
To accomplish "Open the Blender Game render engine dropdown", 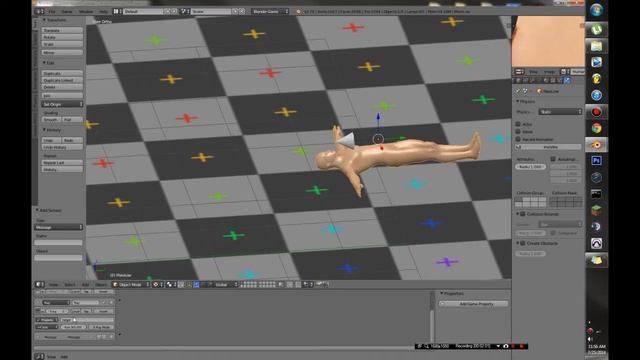I will pos(270,11).
